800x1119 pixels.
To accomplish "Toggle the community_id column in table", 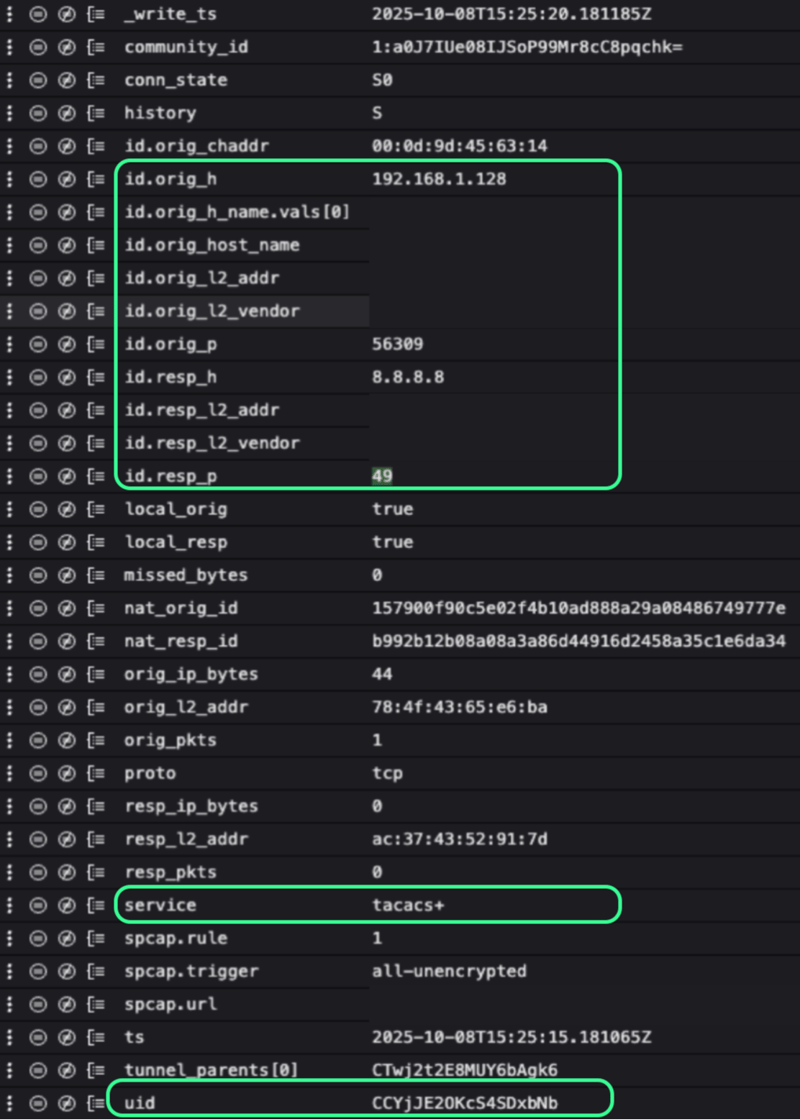I will (x=95, y=47).
